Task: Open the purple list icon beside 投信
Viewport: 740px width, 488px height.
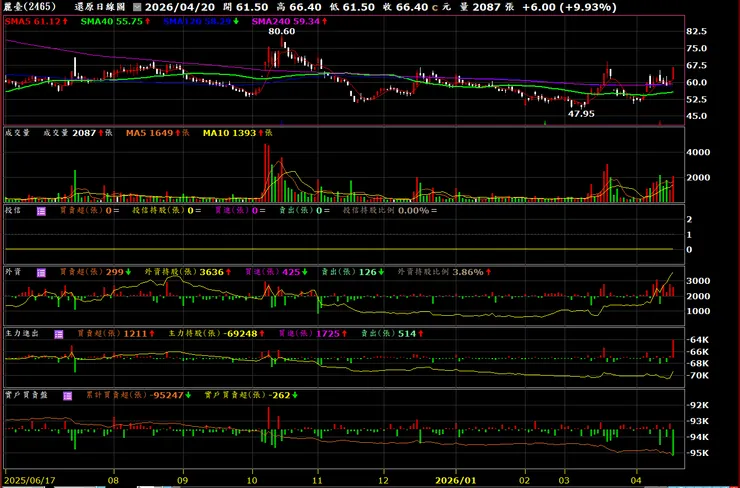Action: (x=41, y=211)
